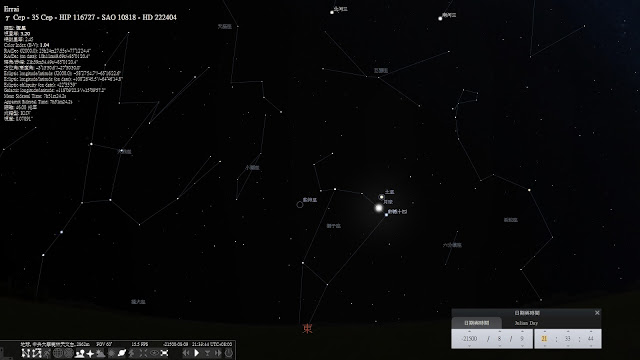Toggle ground landscape display icon
640x360 pixels.
(x=80, y=353)
